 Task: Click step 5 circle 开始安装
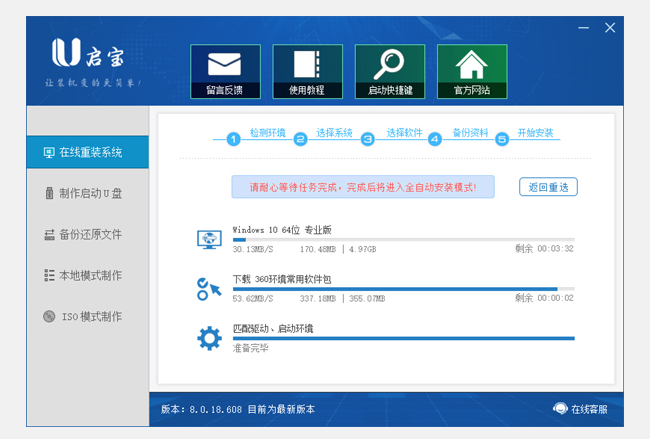point(502,139)
